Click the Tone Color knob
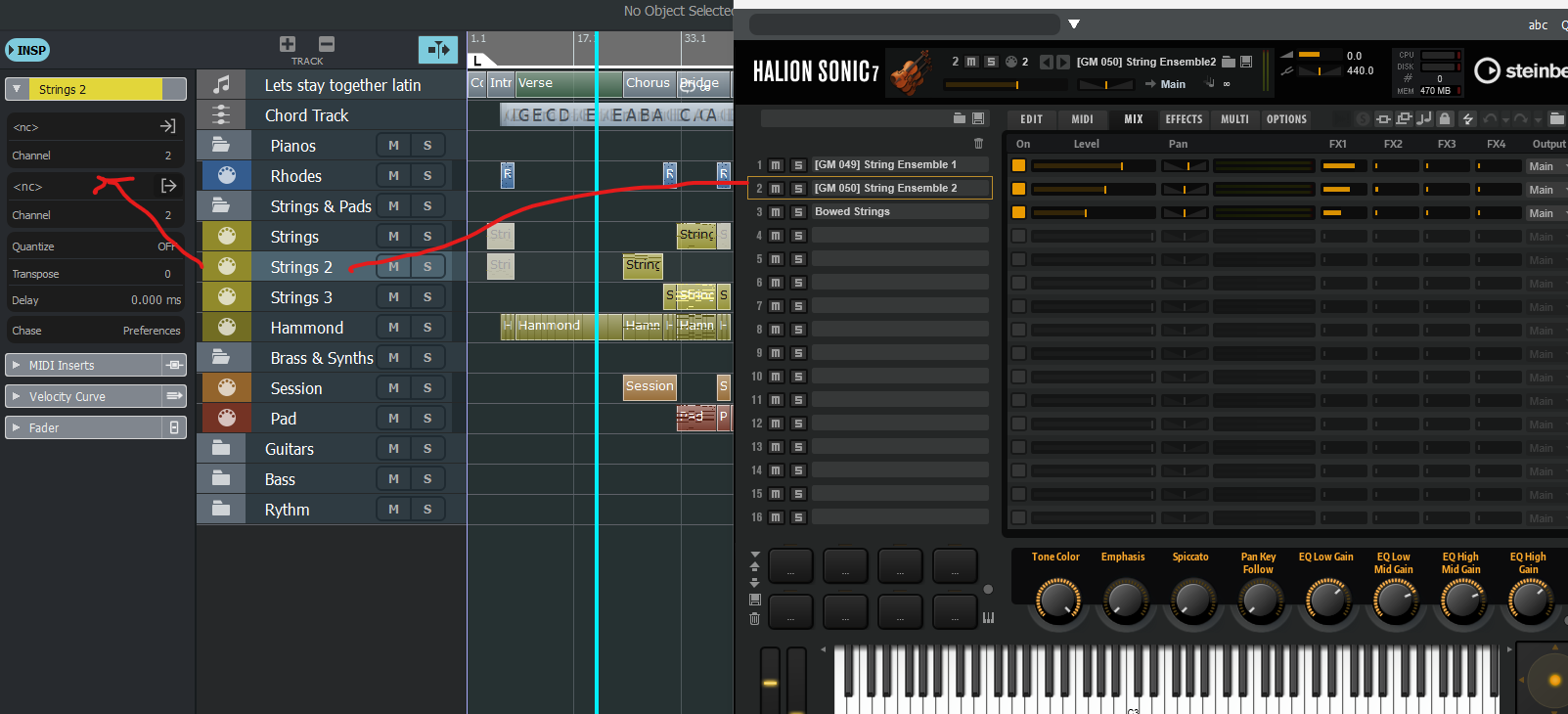Screen dimensions: 1568x714 [x=1057, y=599]
